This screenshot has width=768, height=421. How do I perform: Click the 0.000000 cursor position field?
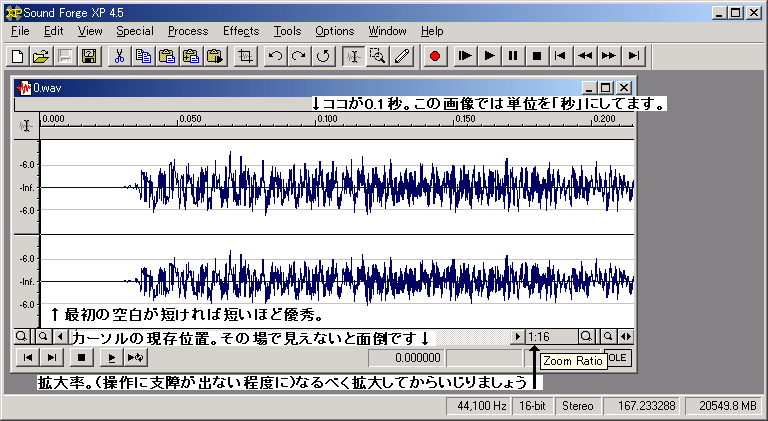407,358
